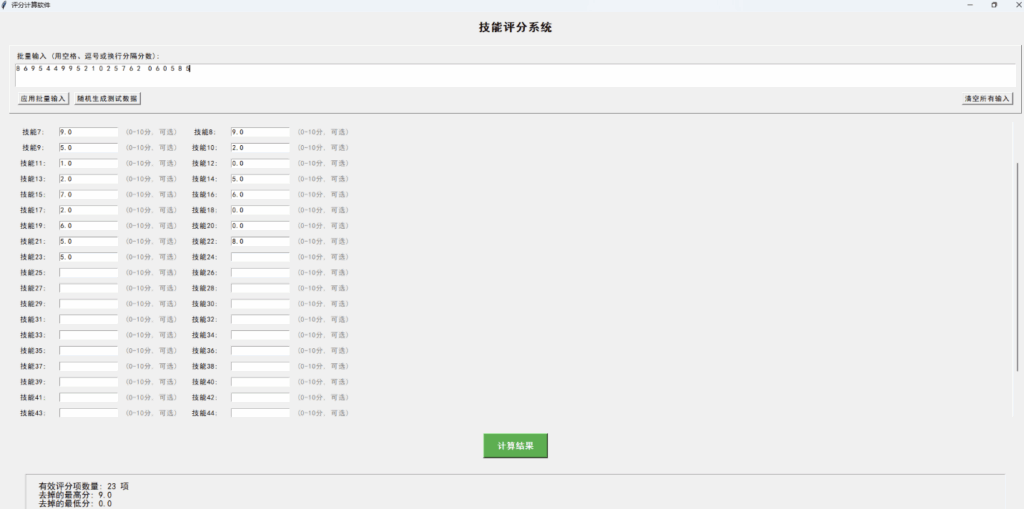Select the 技能17 score field
The image size is (1024, 509).
(88, 210)
